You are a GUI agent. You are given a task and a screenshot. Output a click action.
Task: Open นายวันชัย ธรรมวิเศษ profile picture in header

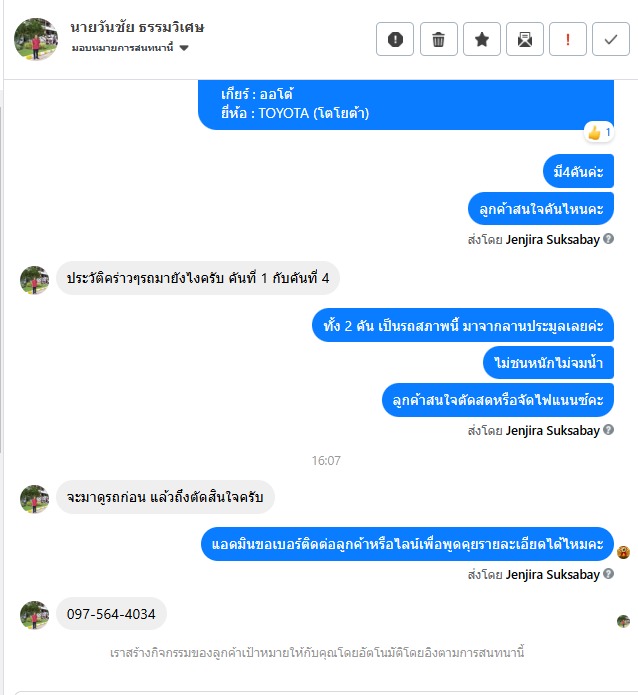[x=36, y=39]
